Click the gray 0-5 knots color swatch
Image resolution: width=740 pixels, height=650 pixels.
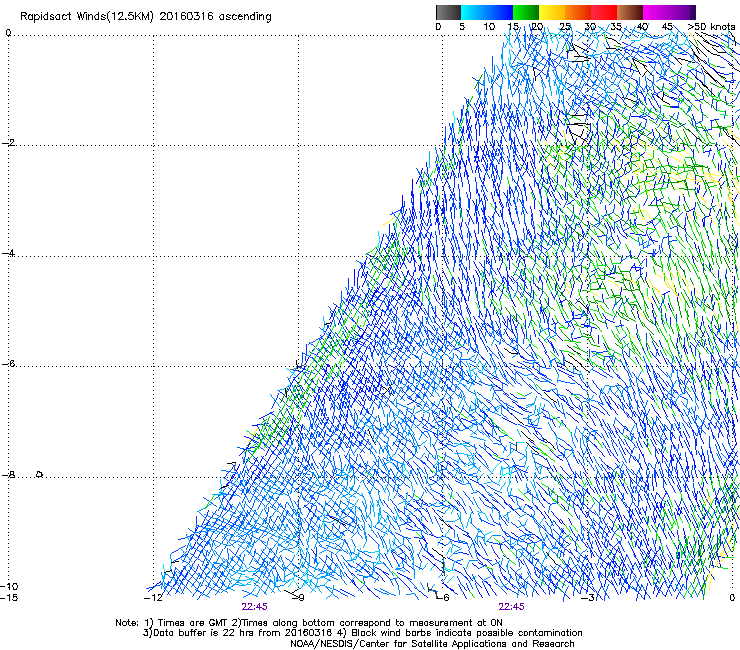(448, 12)
